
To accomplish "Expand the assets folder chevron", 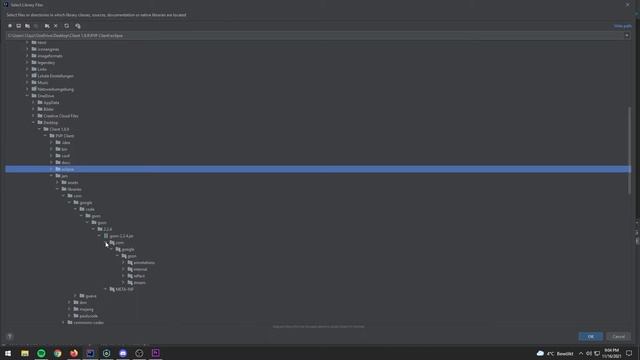I will [x=58, y=182].
